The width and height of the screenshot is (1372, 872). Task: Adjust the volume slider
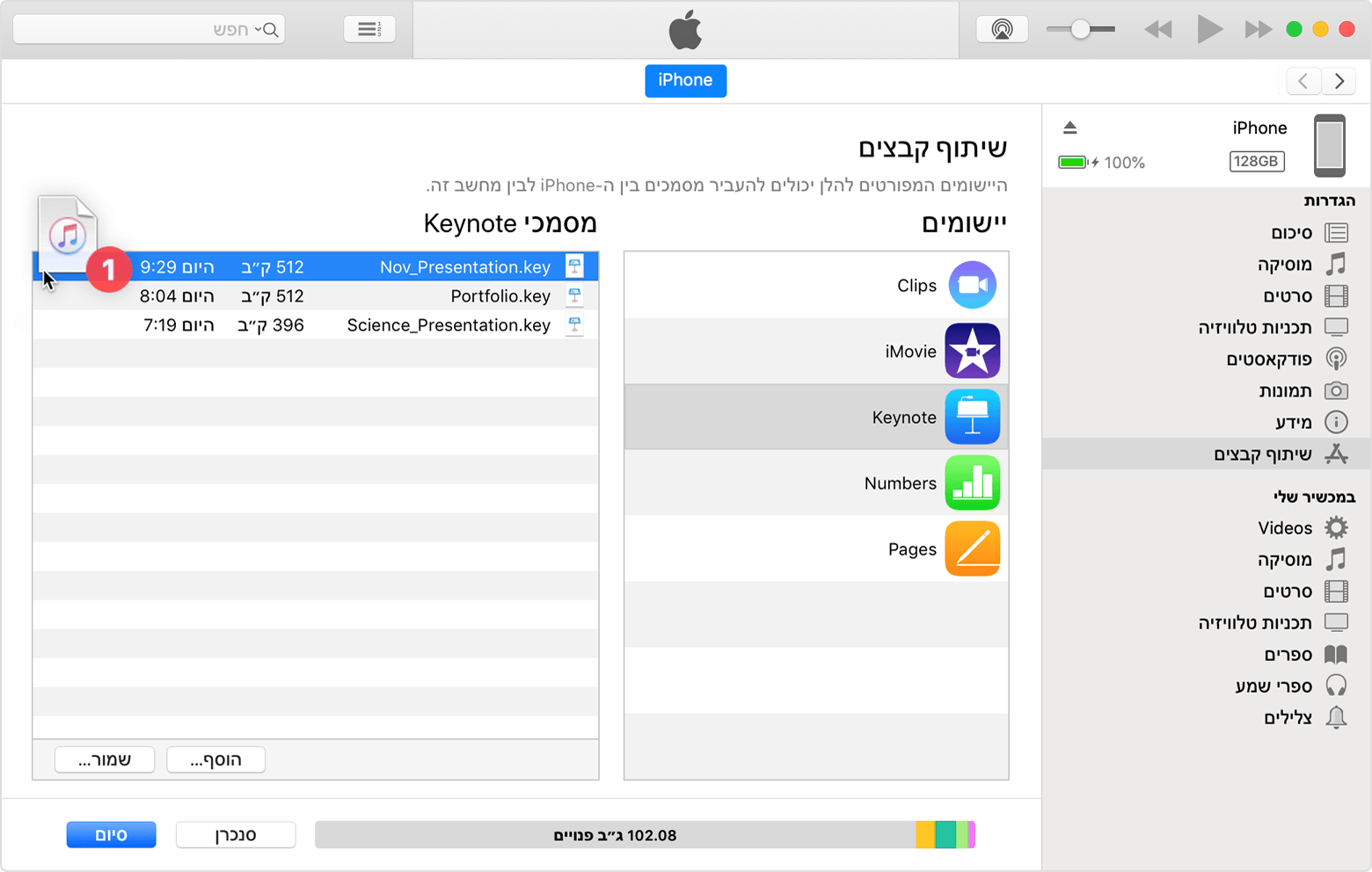(x=1080, y=29)
